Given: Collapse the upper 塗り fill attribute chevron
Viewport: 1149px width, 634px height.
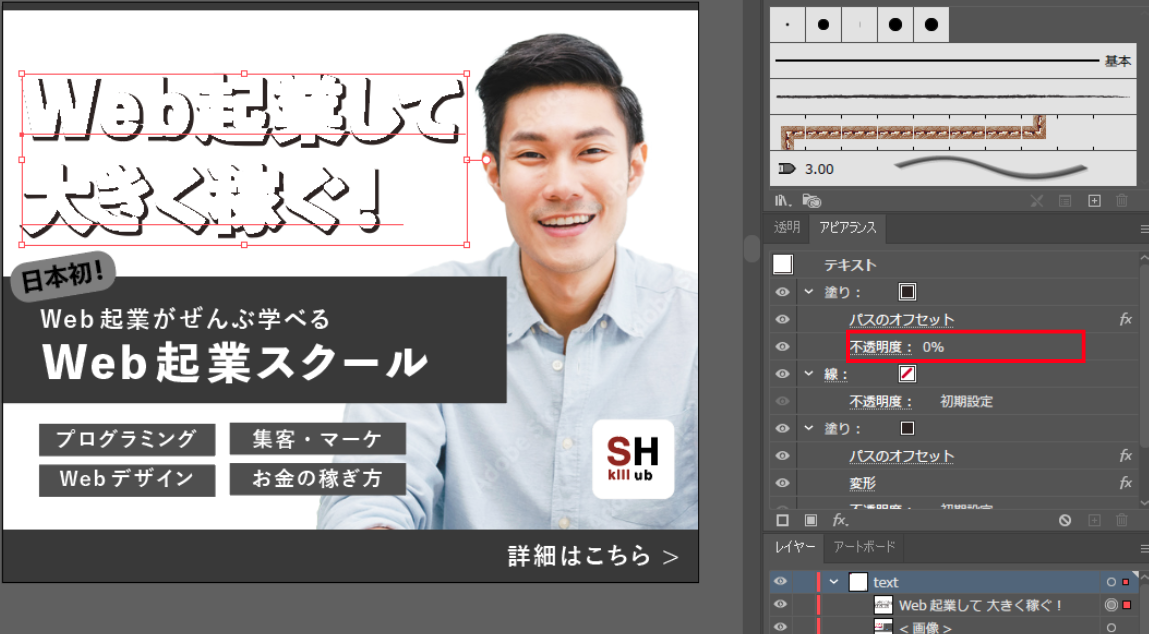Looking at the screenshot, I should click(x=809, y=292).
